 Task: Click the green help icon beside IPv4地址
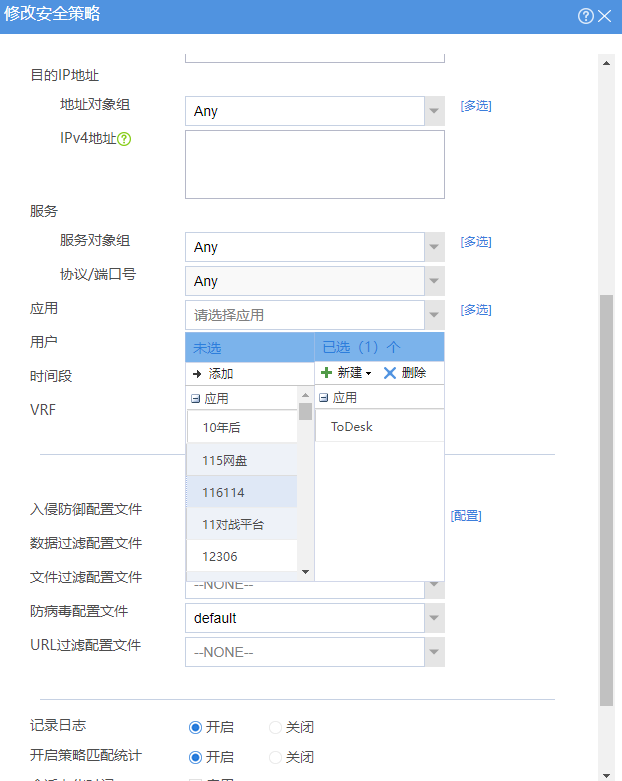(x=125, y=139)
